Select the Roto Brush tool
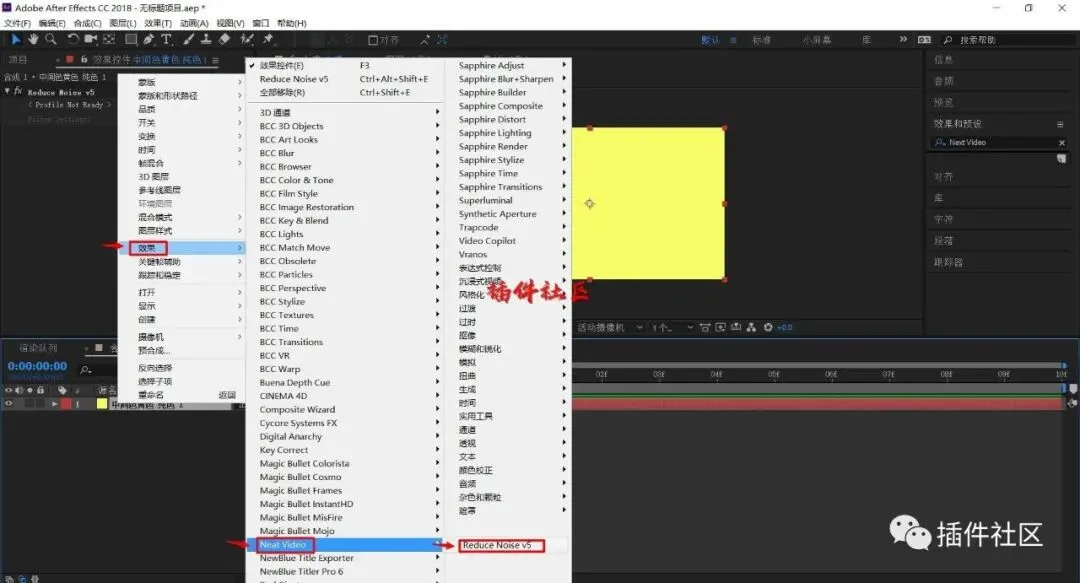The width and height of the screenshot is (1080, 583). click(x=247, y=39)
